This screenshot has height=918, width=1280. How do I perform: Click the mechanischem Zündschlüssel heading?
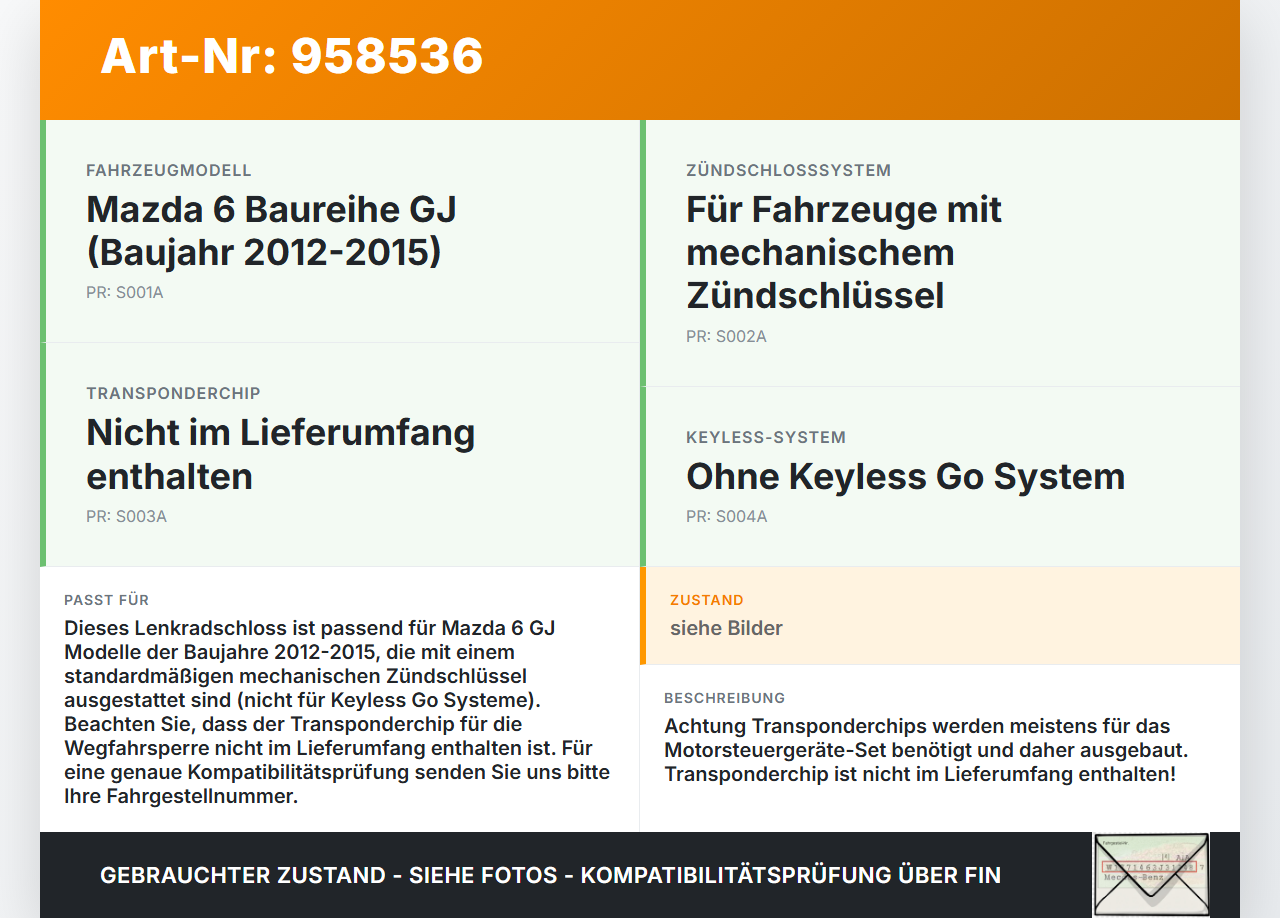click(x=843, y=252)
